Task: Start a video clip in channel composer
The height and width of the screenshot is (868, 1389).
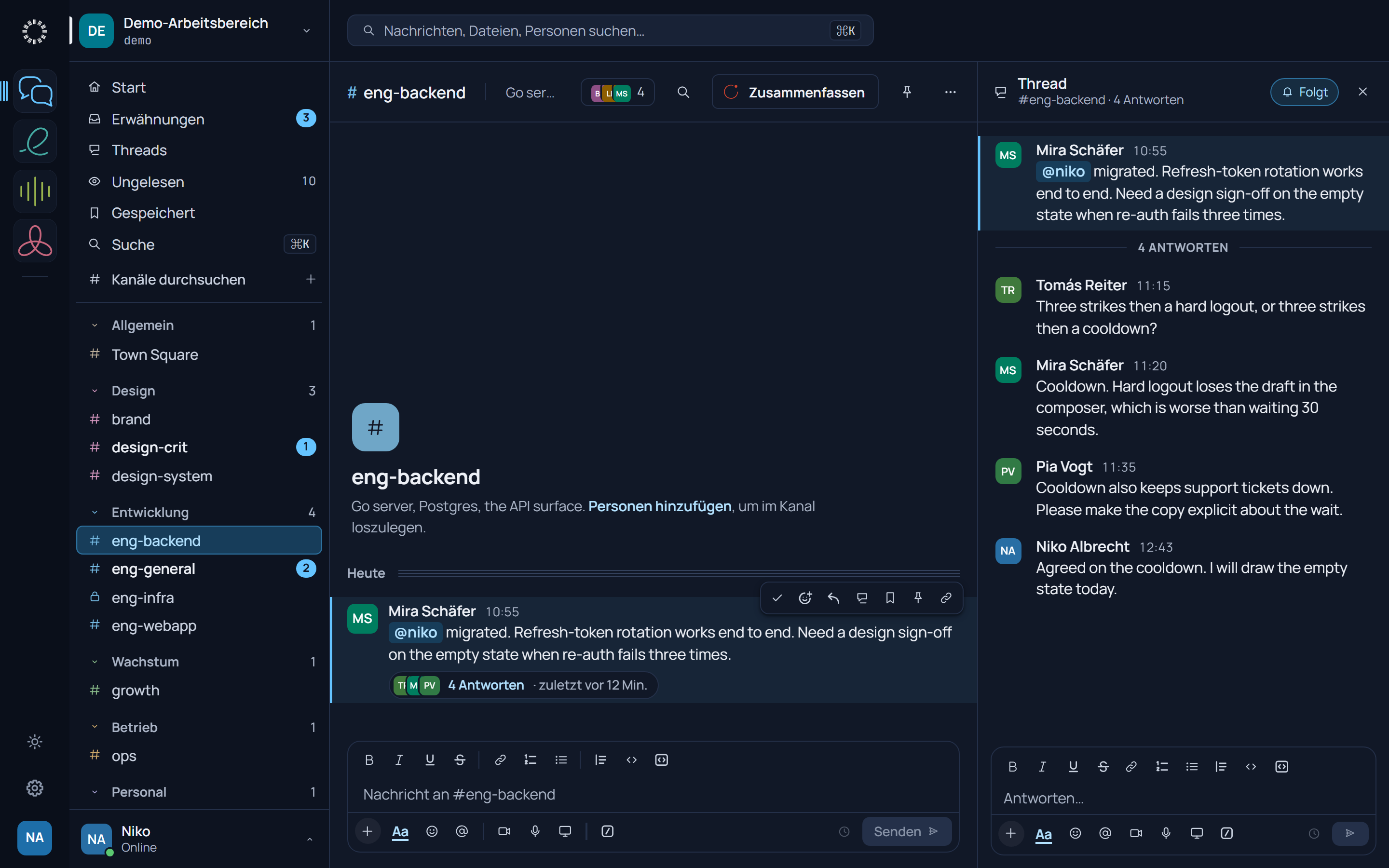Action: tap(504, 831)
